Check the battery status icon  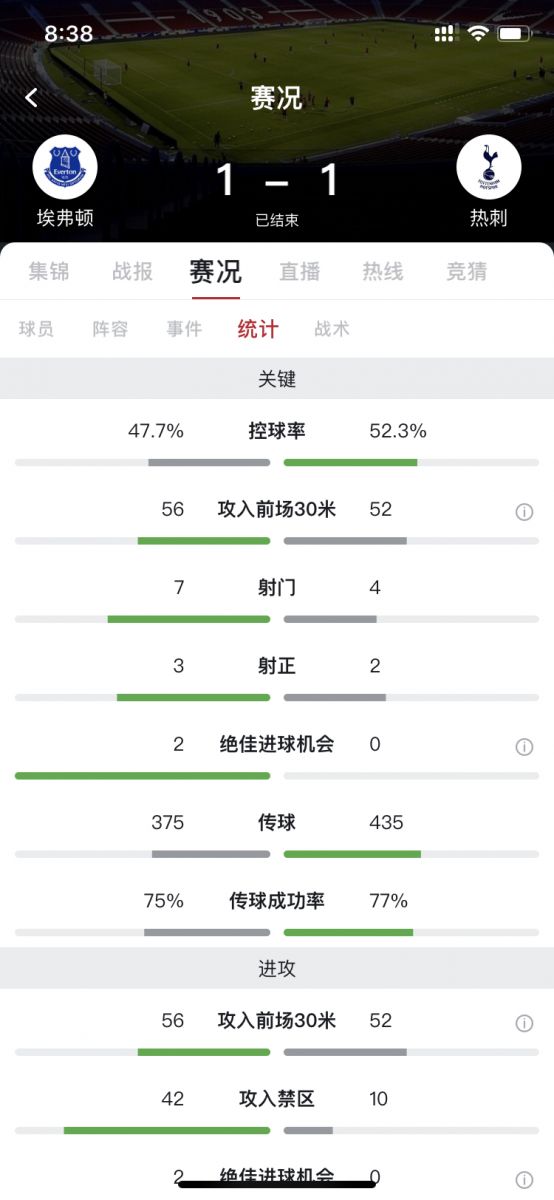514,34
